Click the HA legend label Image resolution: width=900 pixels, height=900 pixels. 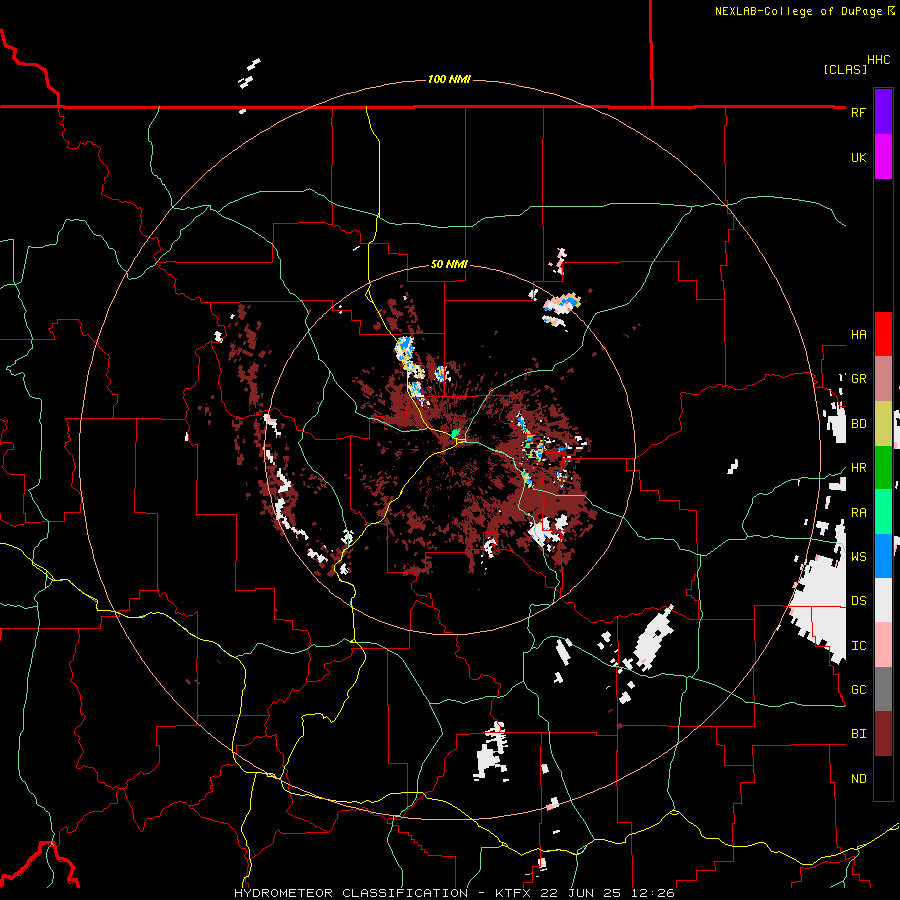point(858,335)
